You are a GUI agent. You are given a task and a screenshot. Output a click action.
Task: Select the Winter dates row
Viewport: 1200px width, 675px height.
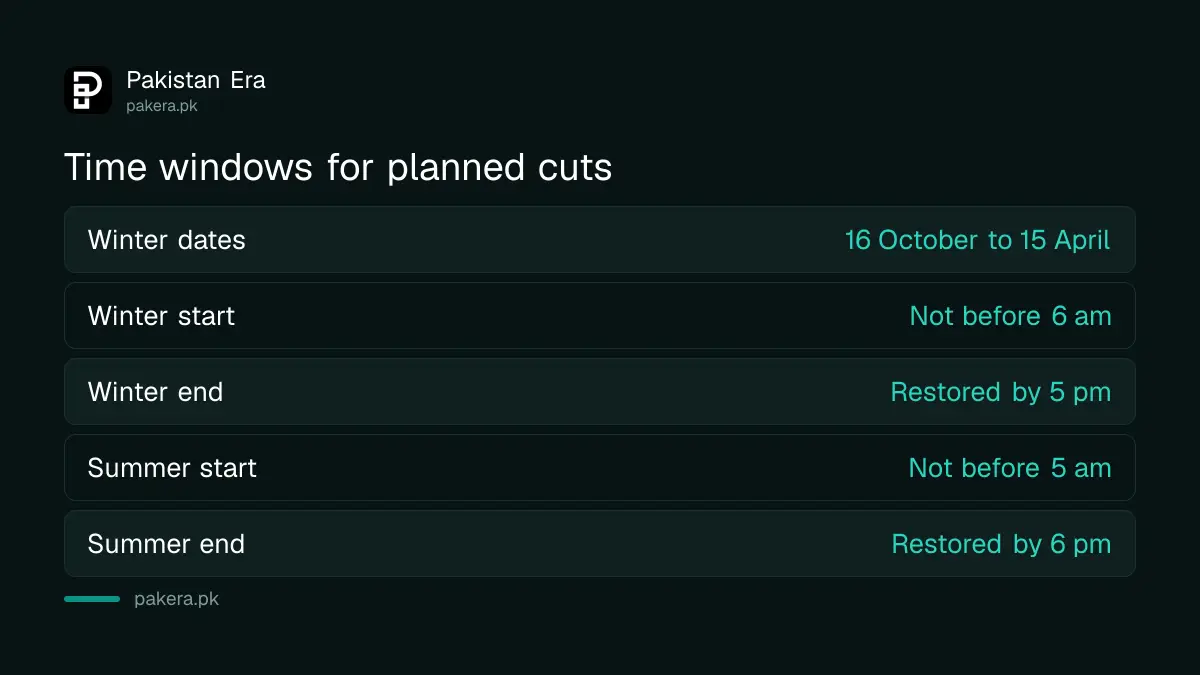(600, 240)
